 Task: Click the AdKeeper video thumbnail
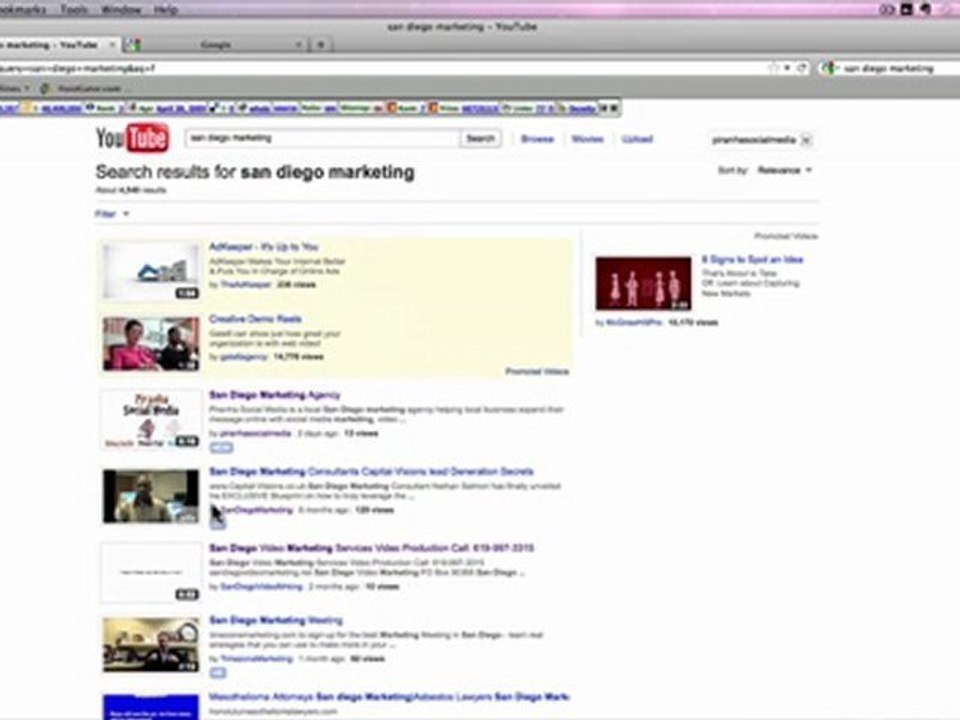click(x=151, y=271)
